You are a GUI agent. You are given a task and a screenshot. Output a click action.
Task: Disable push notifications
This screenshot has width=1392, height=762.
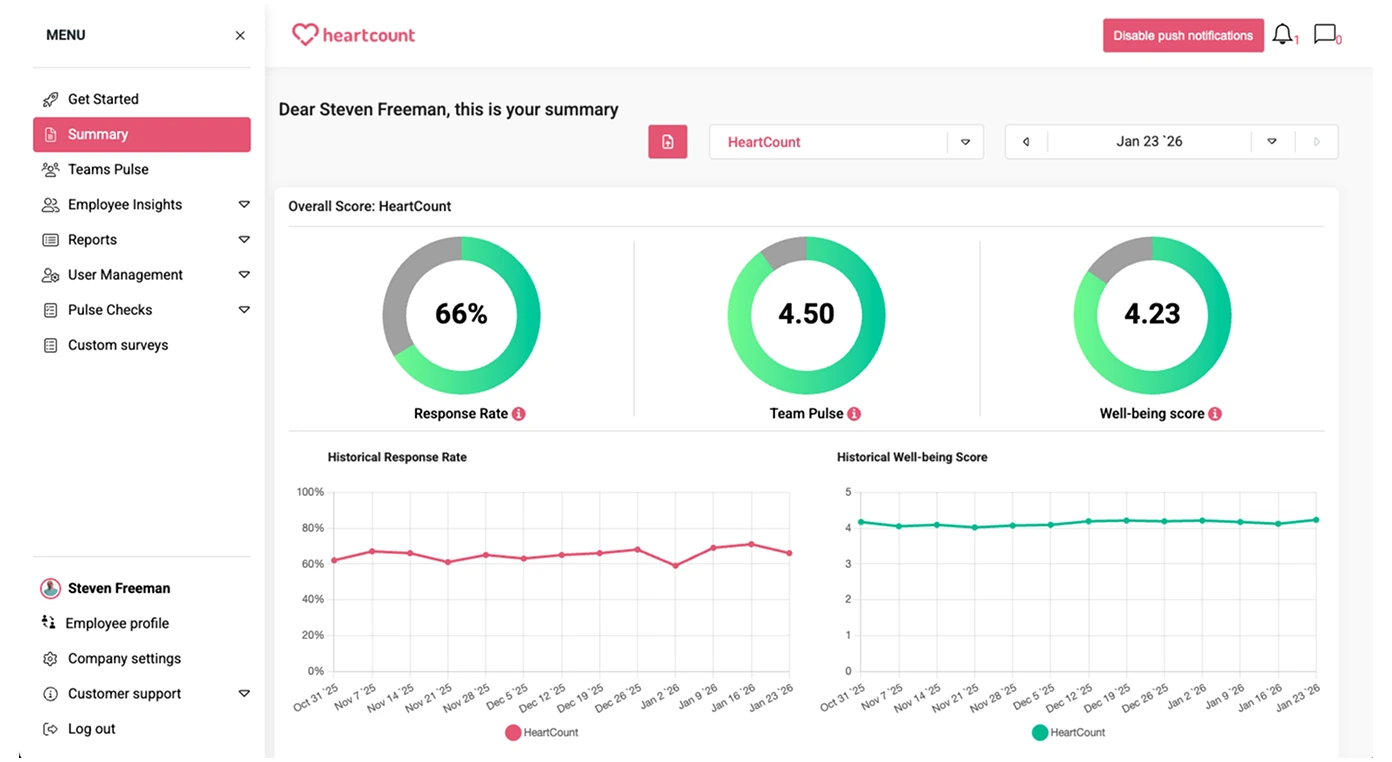tap(1182, 36)
